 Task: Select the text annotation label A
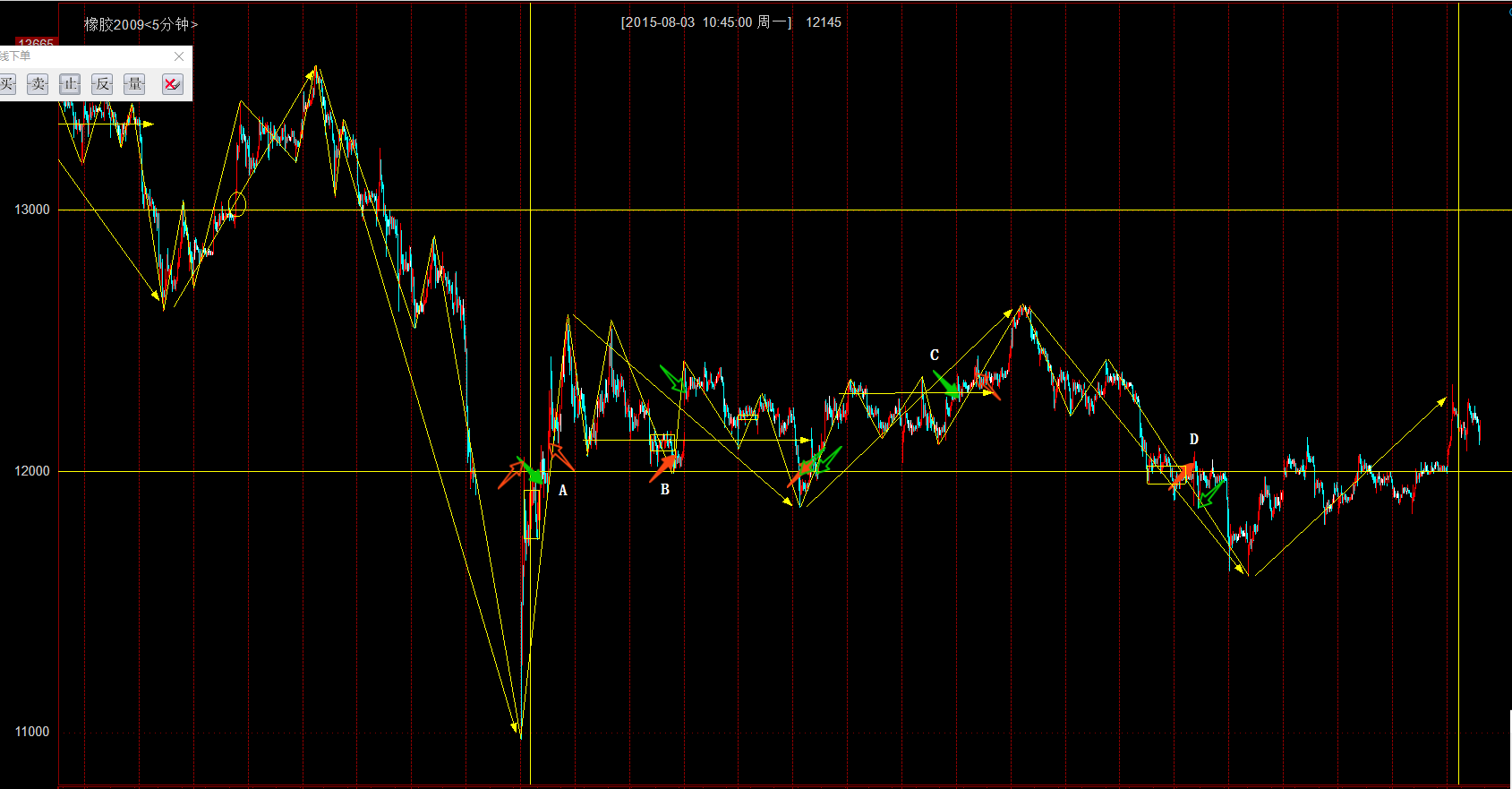point(563,491)
